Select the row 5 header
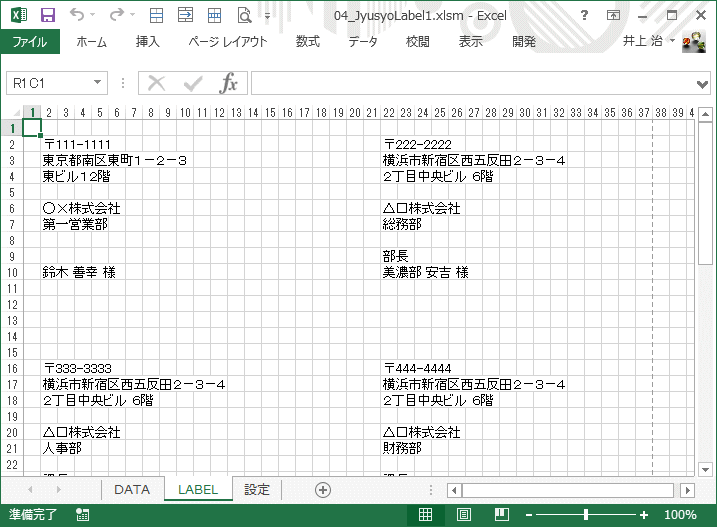This screenshot has height=527, width=717. (12, 193)
